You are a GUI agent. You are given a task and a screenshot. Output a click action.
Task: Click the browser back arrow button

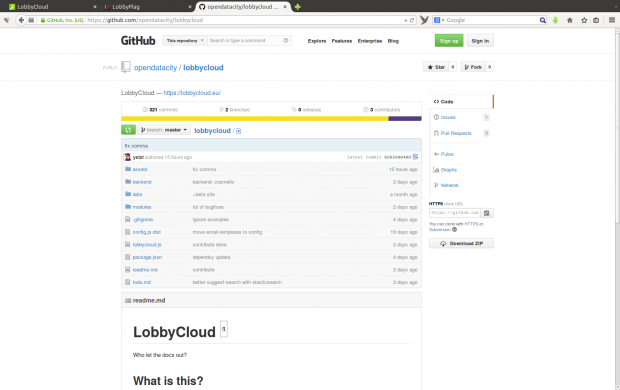21,20
